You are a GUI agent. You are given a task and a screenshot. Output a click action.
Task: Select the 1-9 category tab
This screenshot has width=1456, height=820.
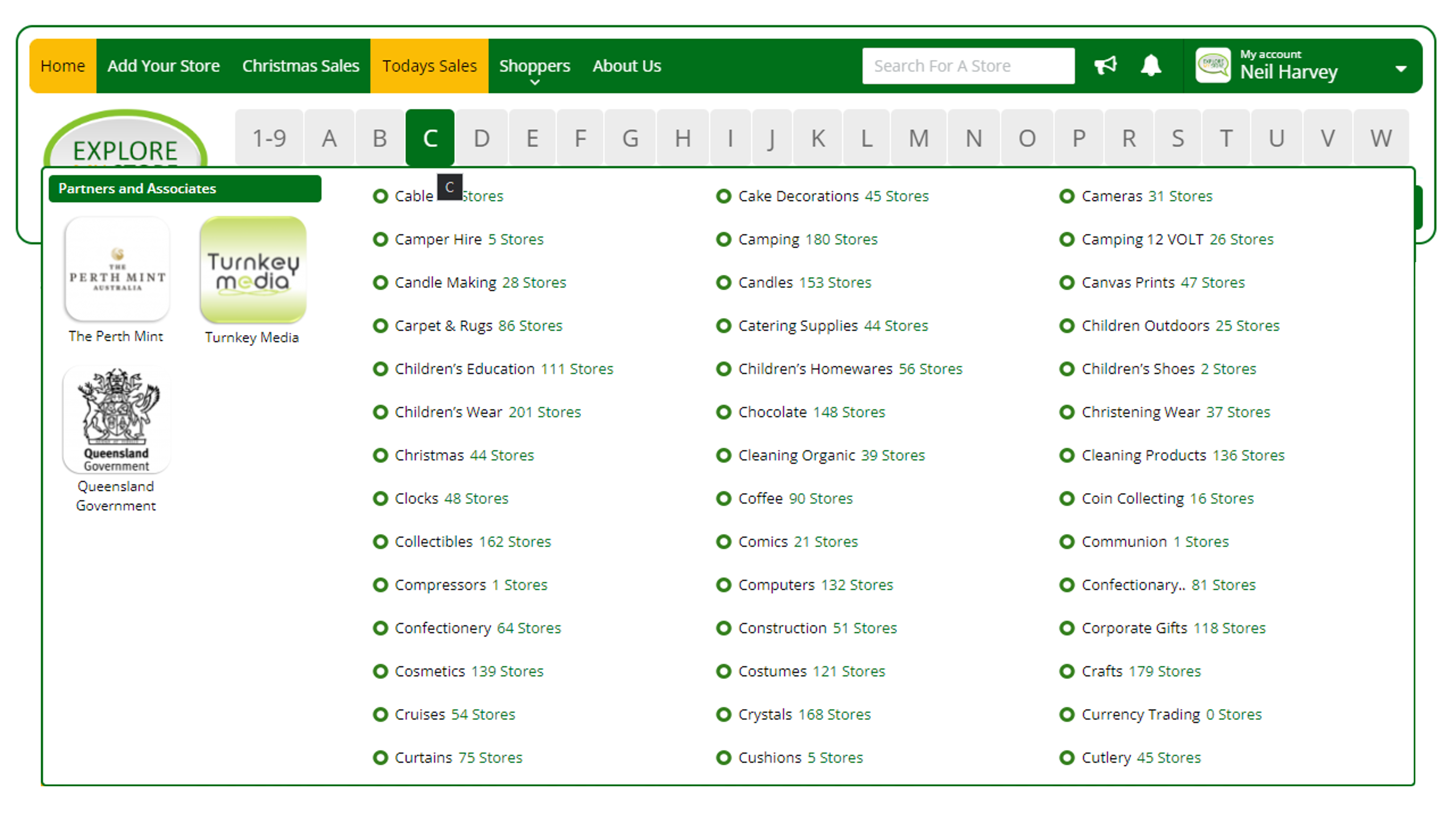coord(269,138)
